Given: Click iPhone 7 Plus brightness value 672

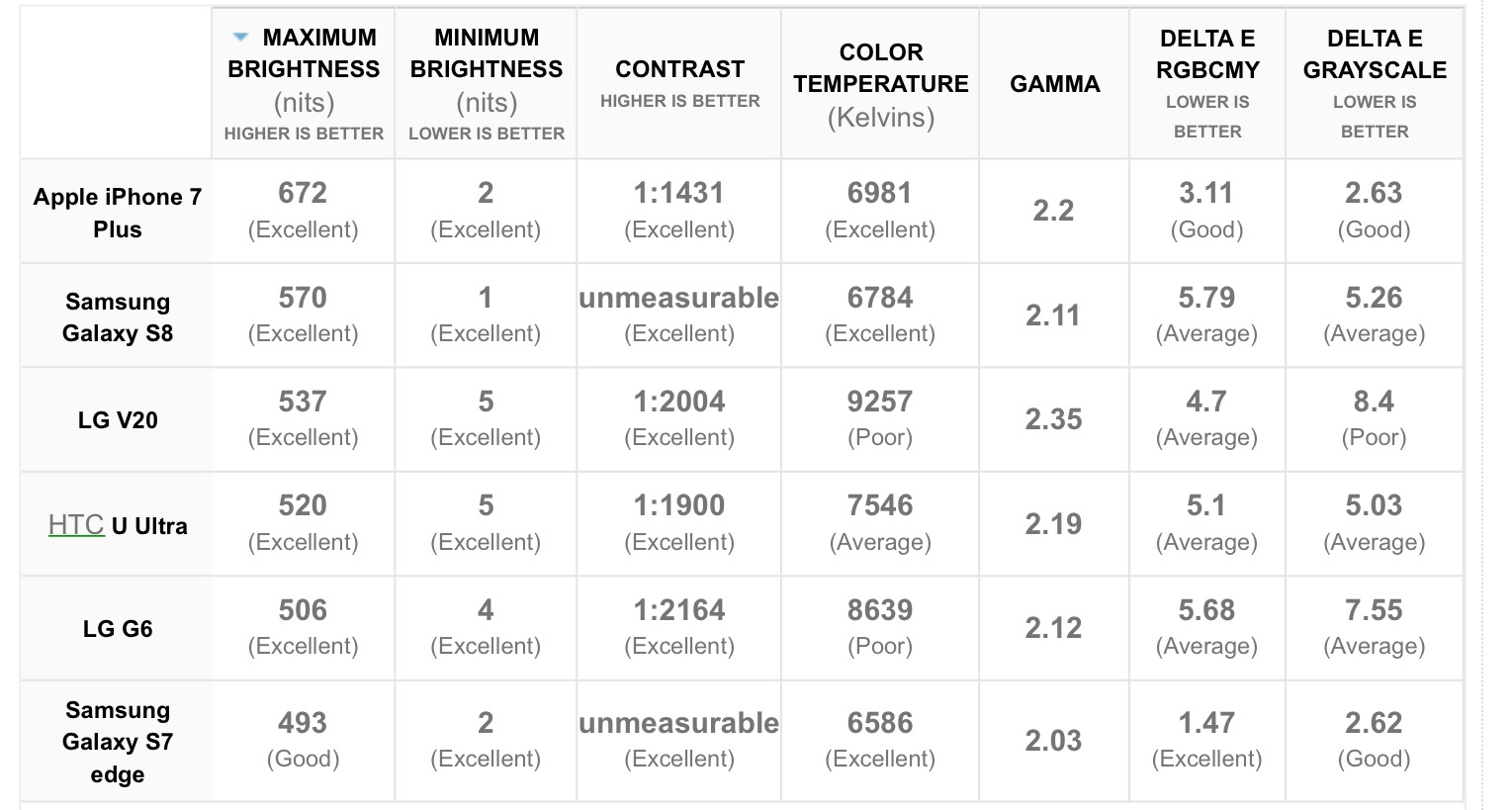Looking at the screenshot, I should tap(303, 193).
